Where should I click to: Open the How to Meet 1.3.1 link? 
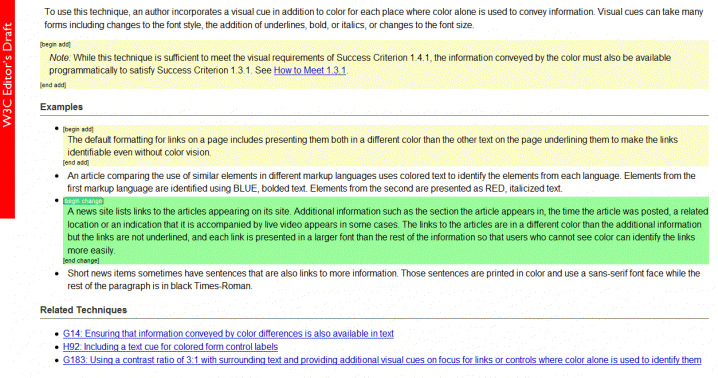coord(310,71)
